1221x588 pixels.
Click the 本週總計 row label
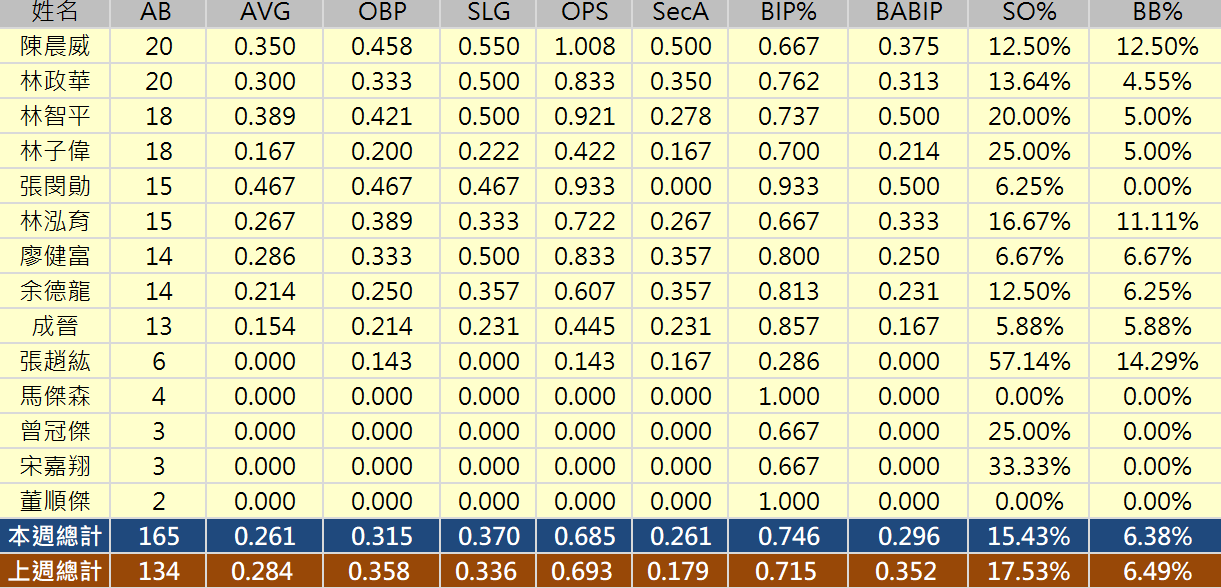coord(55,536)
